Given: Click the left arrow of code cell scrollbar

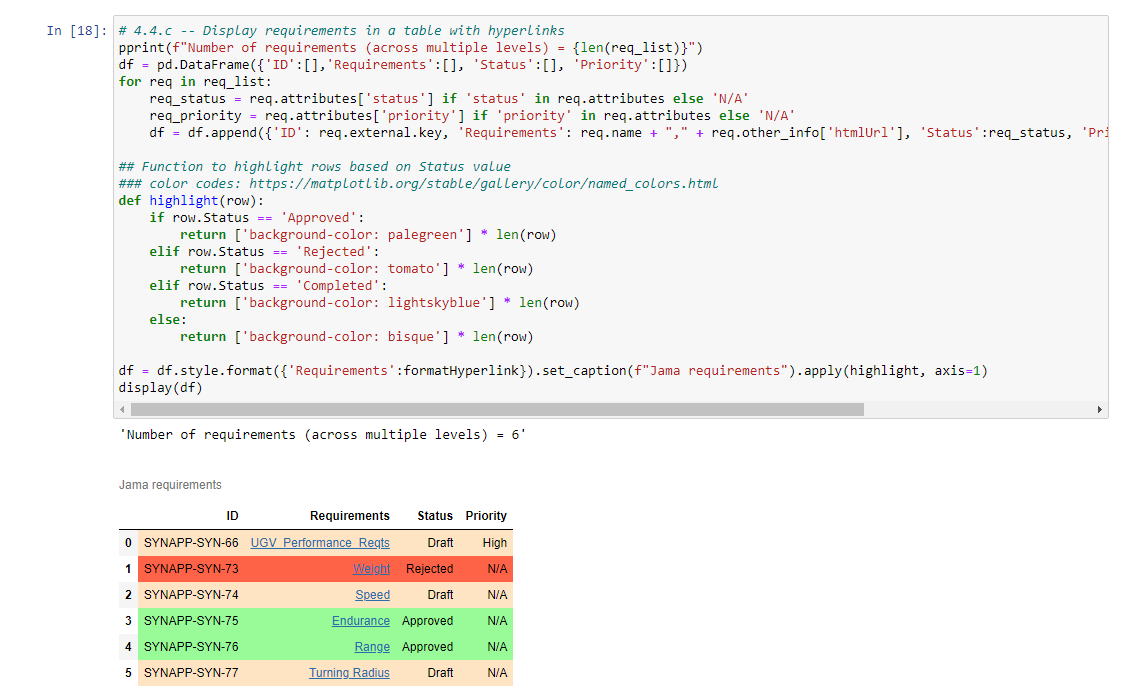Looking at the screenshot, I should (x=122, y=409).
